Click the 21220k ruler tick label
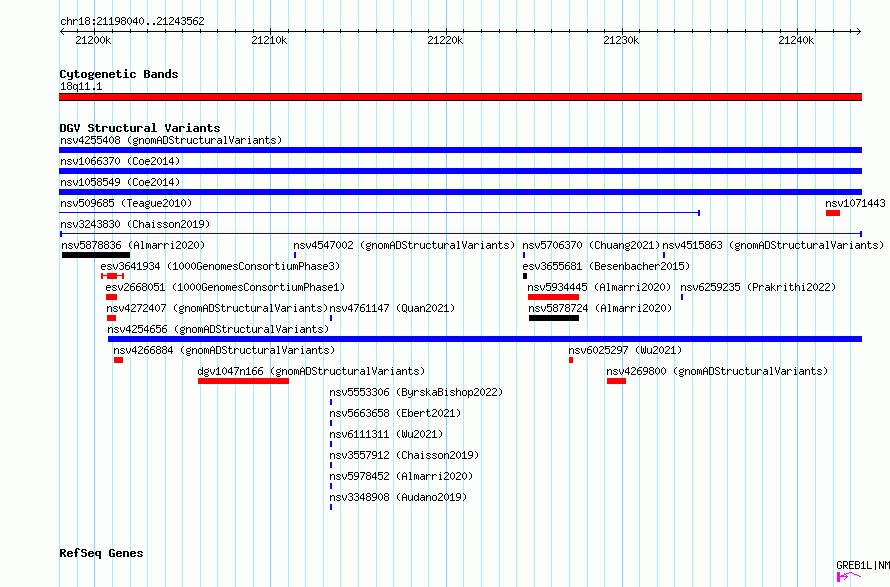The height and width of the screenshot is (587, 890). pyautogui.click(x=445, y=40)
